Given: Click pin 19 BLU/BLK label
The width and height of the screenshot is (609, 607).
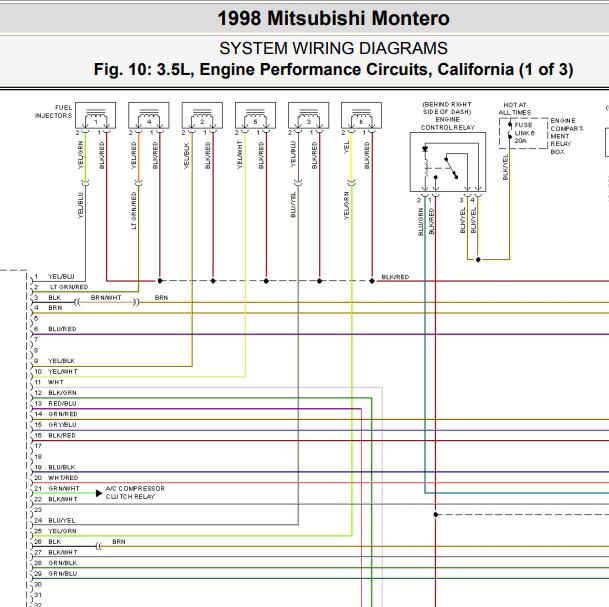Looking at the screenshot, I should tap(62, 467).
